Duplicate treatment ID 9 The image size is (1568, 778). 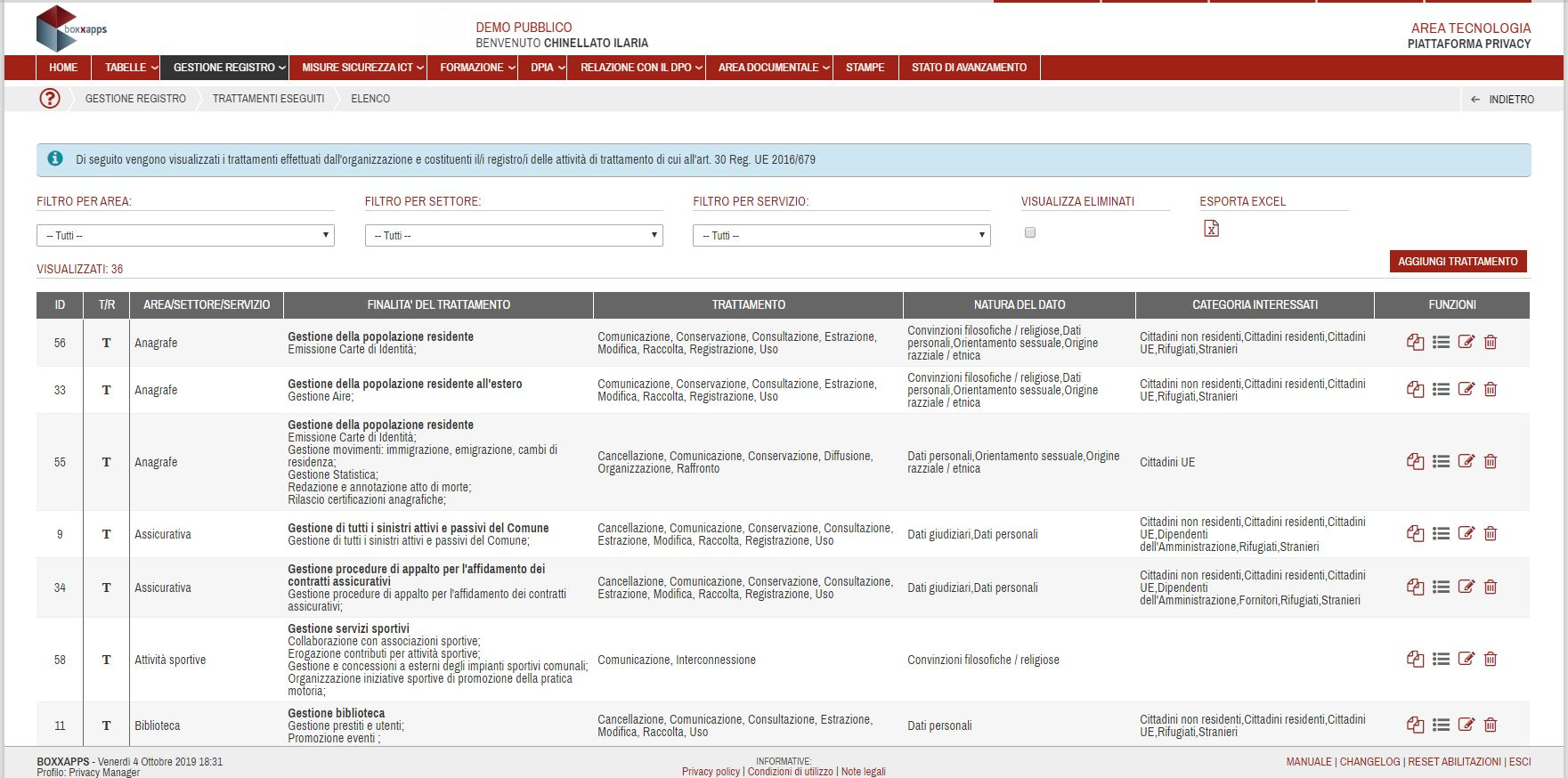[x=1415, y=534]
